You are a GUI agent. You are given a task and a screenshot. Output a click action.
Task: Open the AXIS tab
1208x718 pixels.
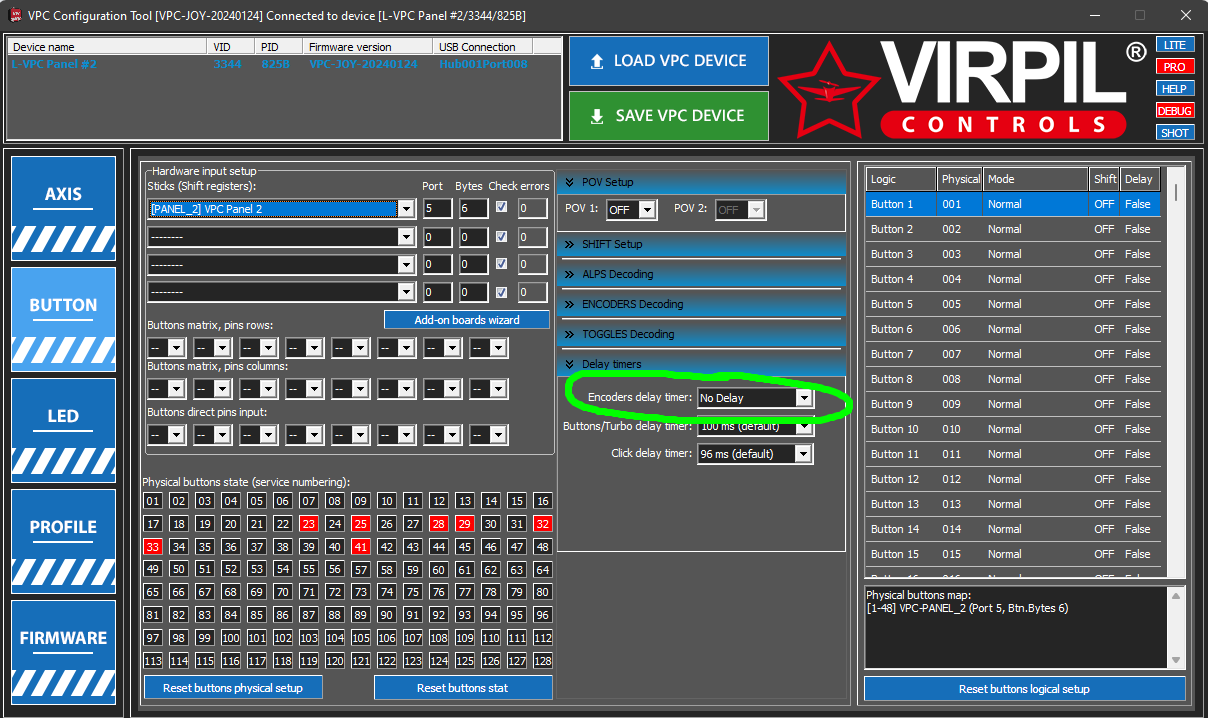pos(63,207)
